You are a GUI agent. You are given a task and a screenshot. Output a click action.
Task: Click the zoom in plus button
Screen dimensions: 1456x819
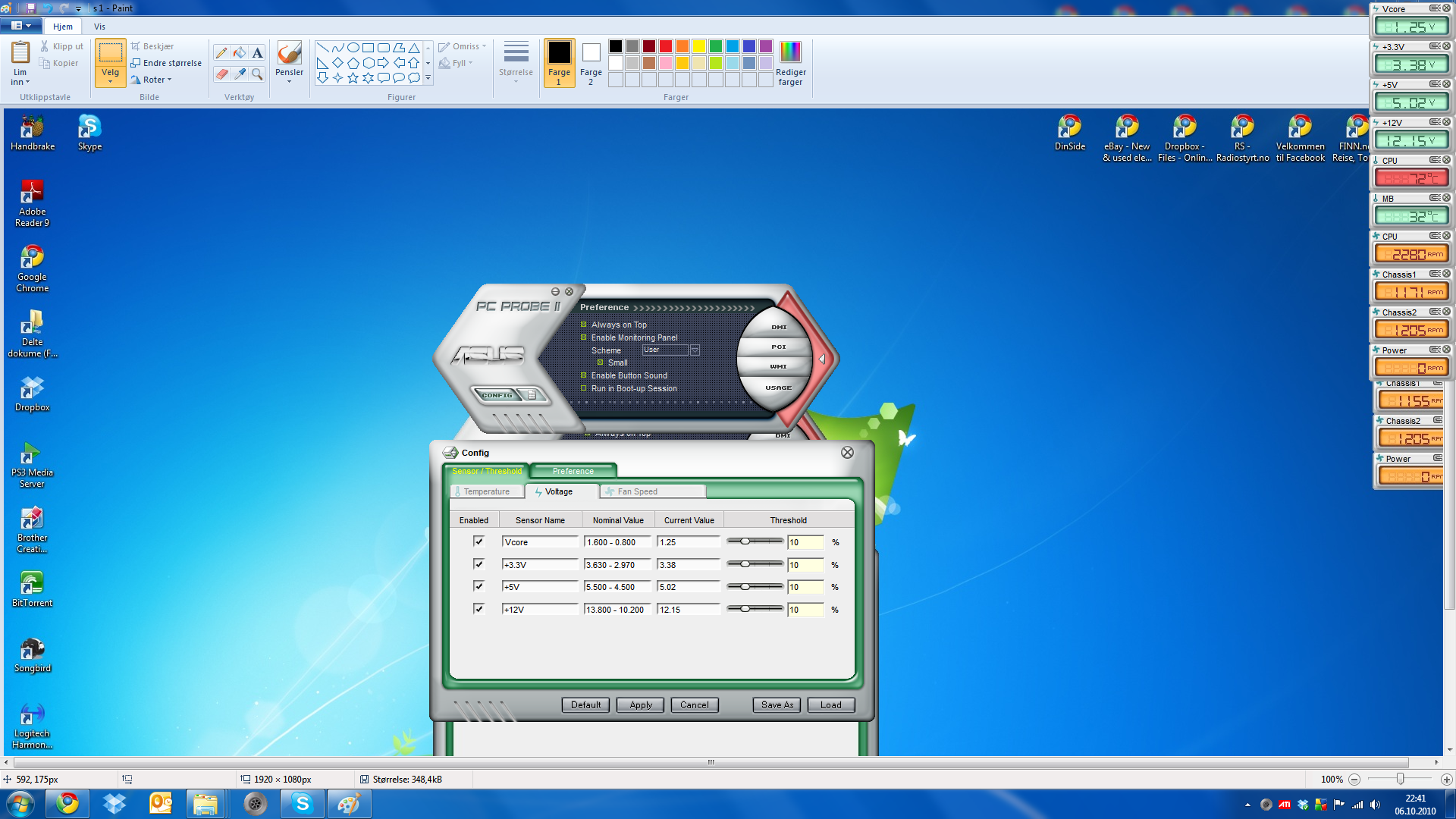[1447, 780]
